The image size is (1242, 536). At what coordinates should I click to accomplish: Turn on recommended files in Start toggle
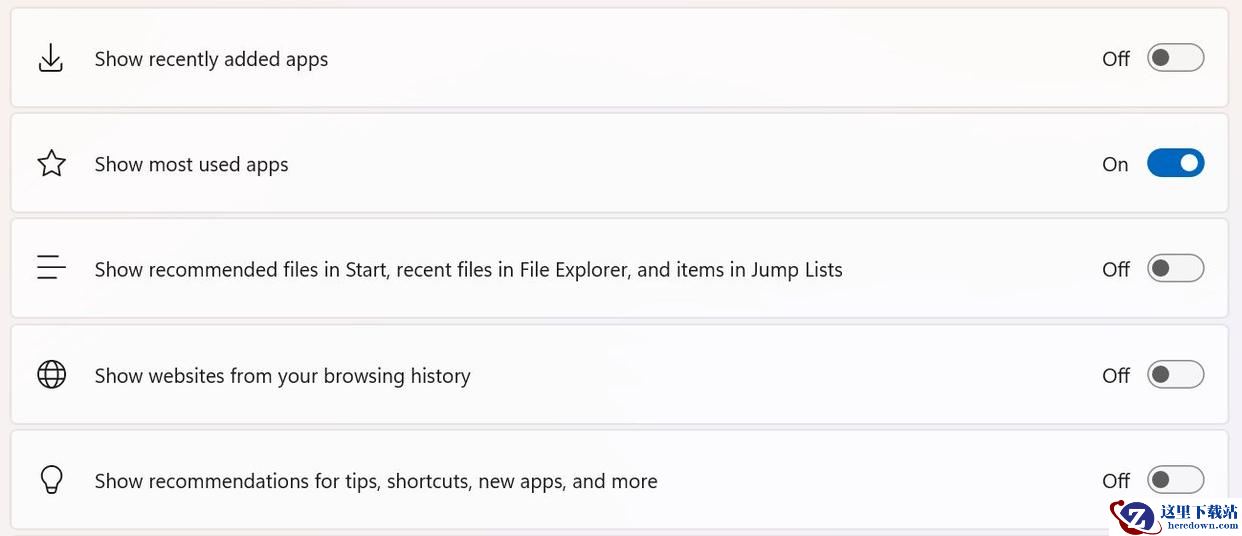click(1175, 268)
